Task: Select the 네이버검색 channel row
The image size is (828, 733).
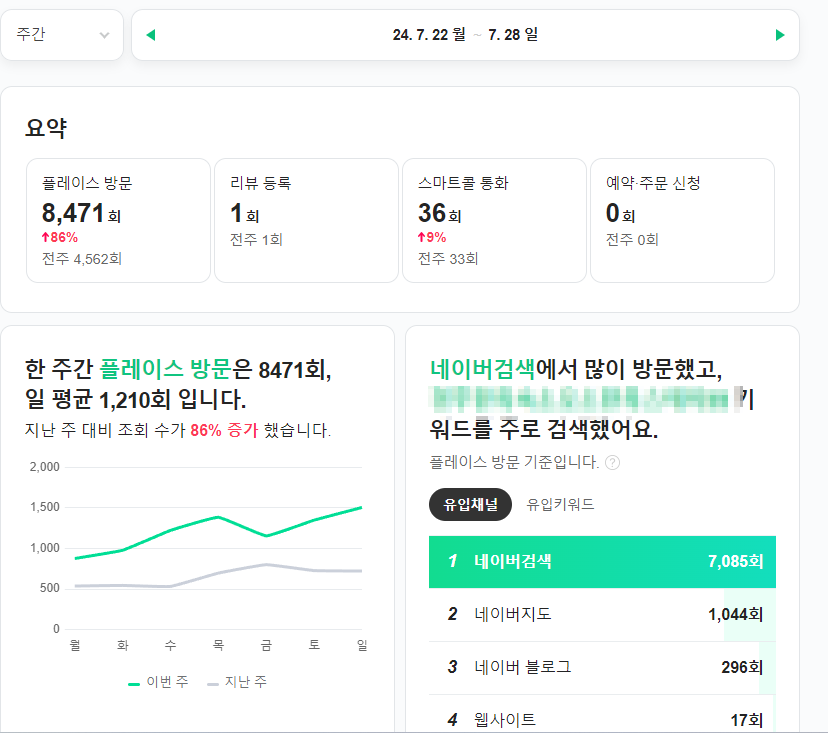Action: (x=603, y=562)
